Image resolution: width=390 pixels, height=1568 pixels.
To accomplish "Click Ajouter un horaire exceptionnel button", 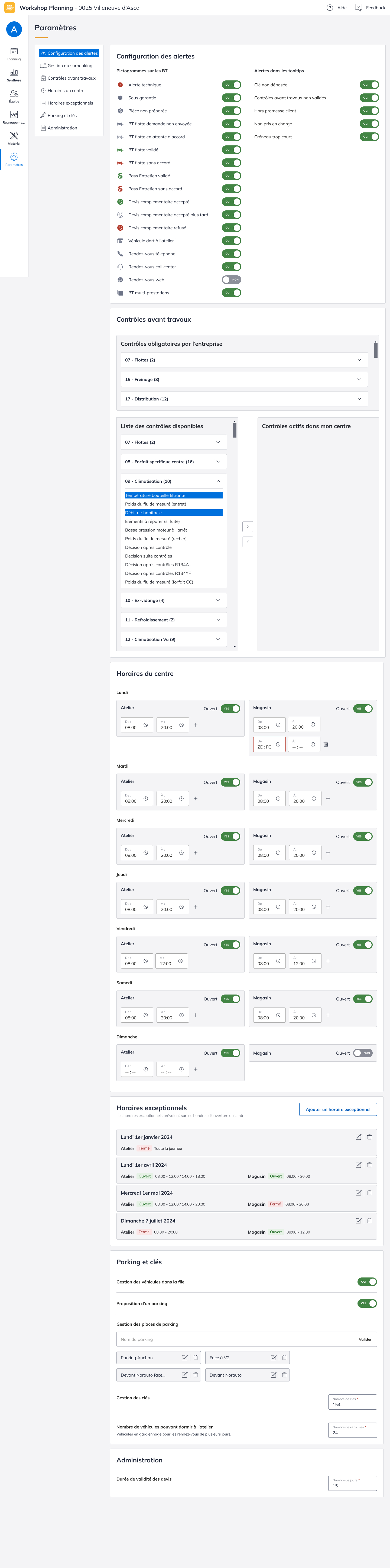I will click(338, 1110).
